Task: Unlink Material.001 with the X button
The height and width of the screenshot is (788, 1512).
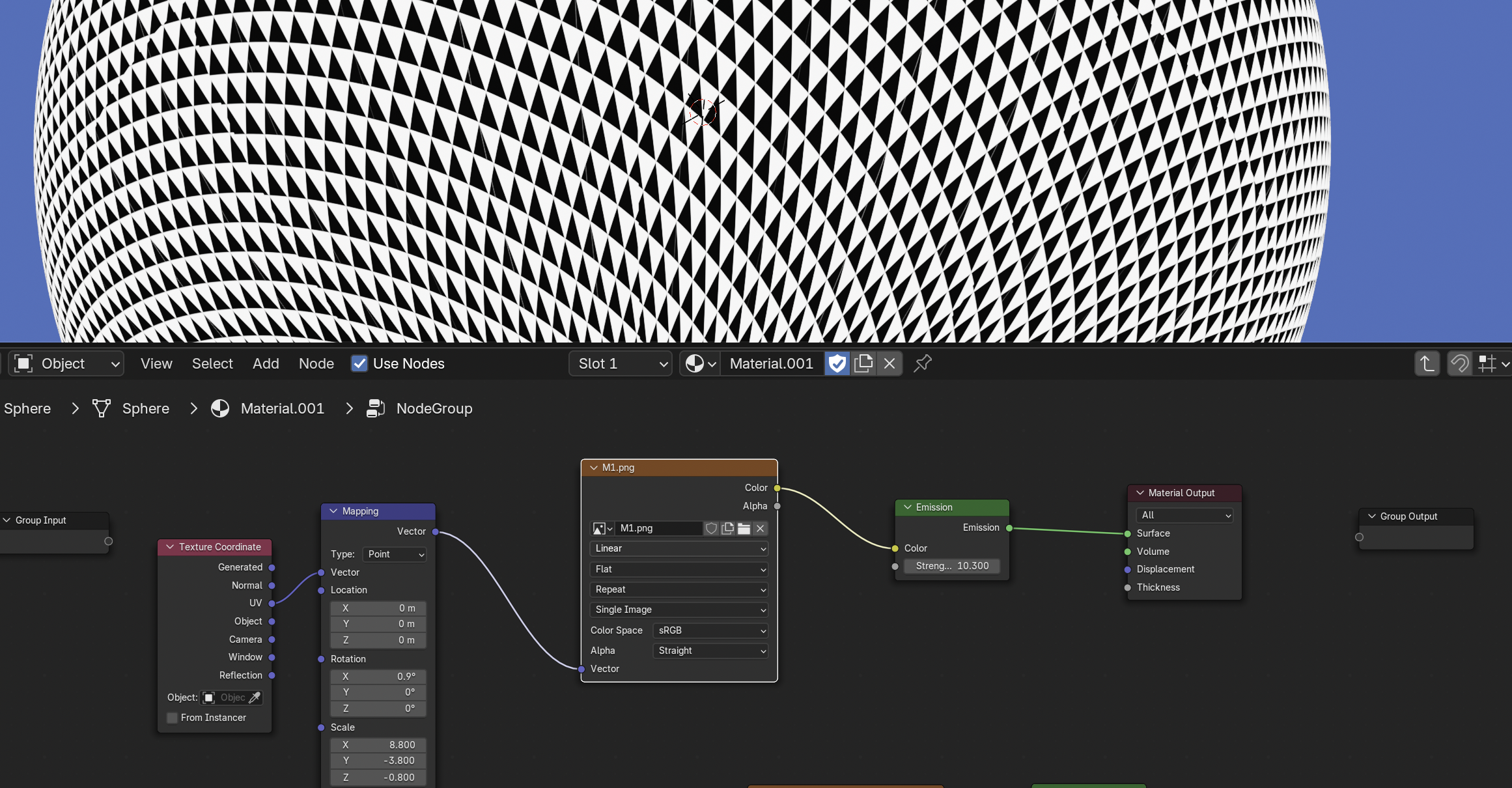Action: [889, 363]
